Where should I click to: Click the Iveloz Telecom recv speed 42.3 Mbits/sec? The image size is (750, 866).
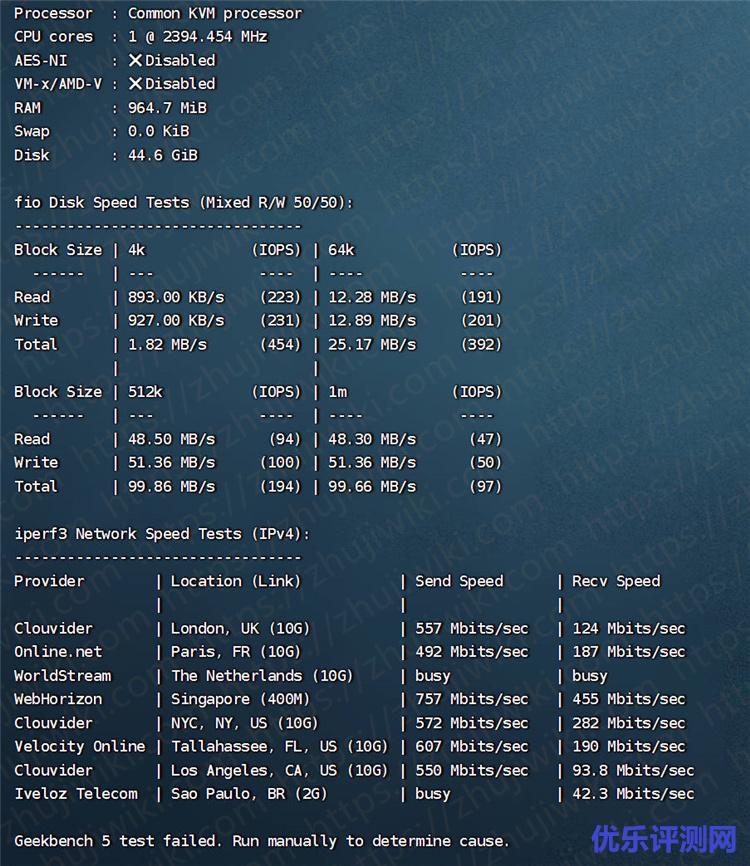pos(632,794)
